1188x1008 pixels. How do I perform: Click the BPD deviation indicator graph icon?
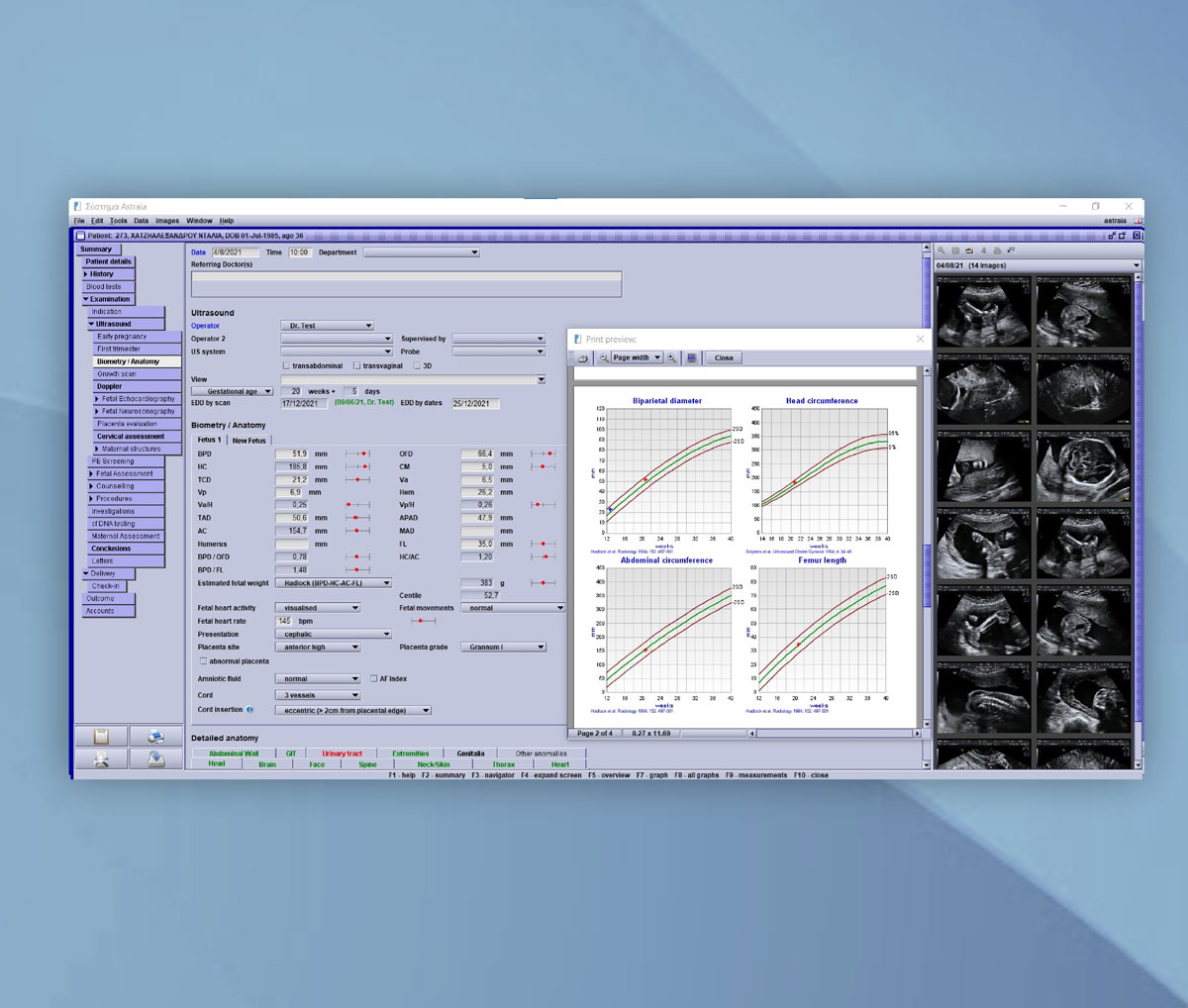pos(357,454)
